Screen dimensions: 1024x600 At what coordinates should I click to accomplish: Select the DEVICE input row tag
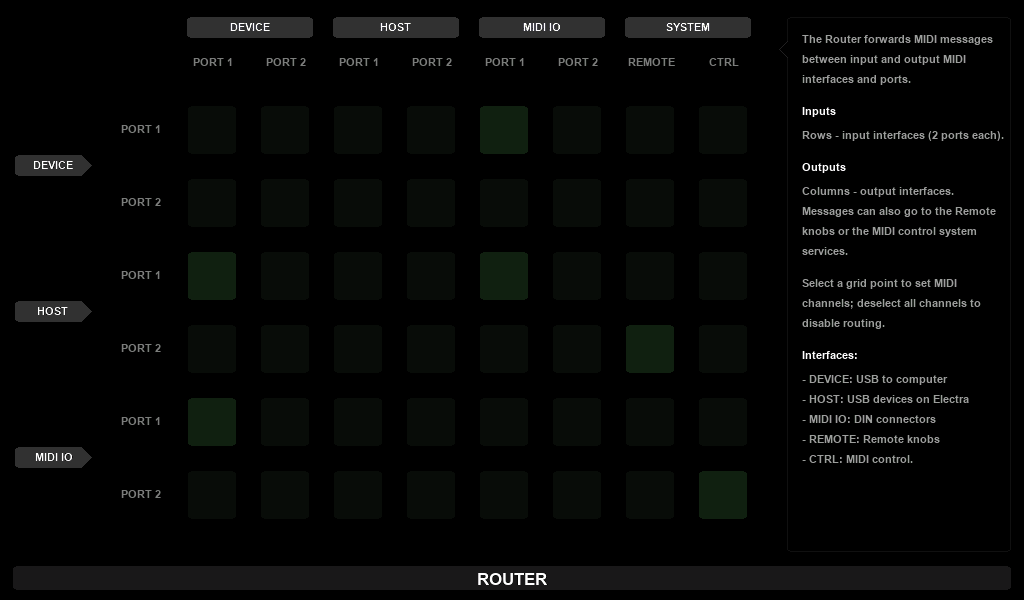tap(53, 166)
